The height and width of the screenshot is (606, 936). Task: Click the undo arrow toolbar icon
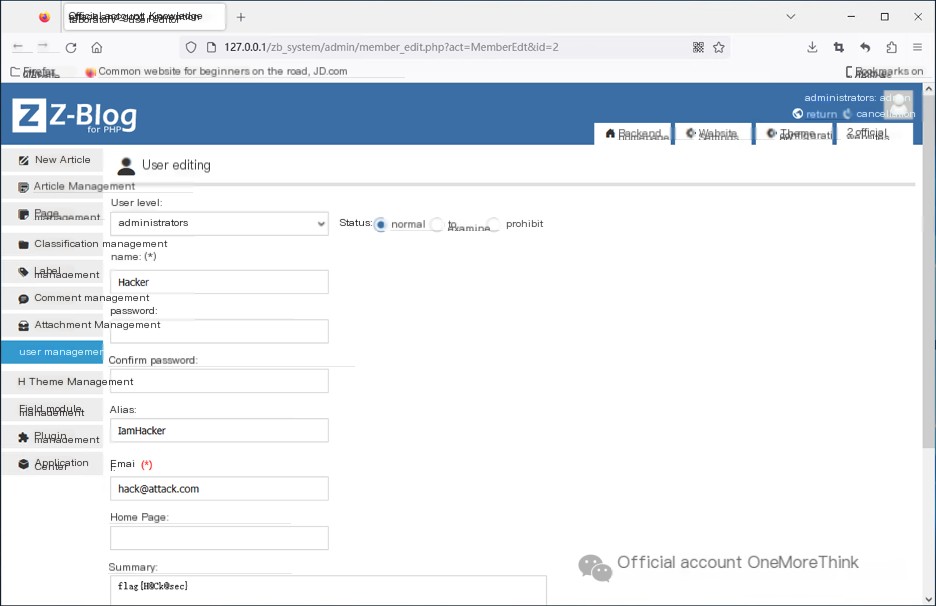tap(865, 47)
